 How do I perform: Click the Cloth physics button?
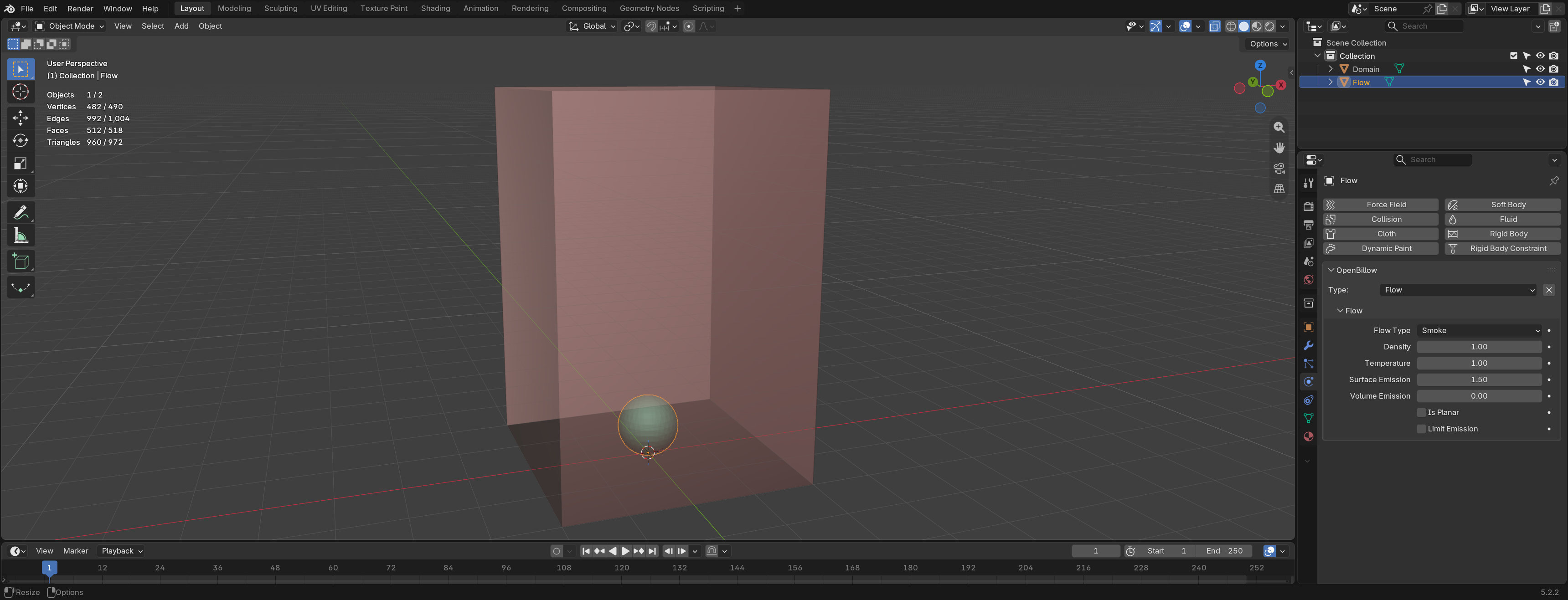[x=1381, y=234]
